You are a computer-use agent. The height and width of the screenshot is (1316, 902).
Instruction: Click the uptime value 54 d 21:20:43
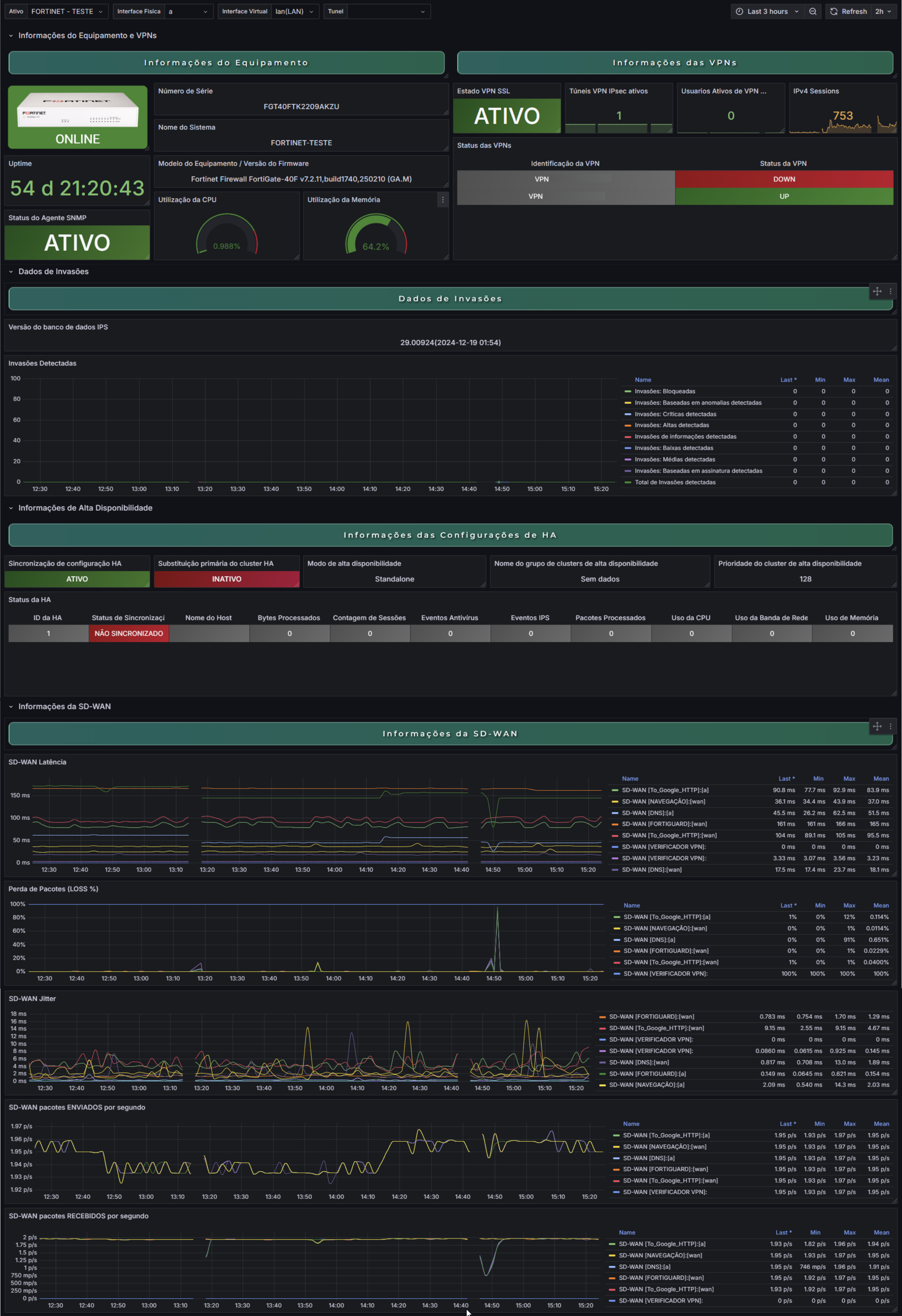pos(78,188)
